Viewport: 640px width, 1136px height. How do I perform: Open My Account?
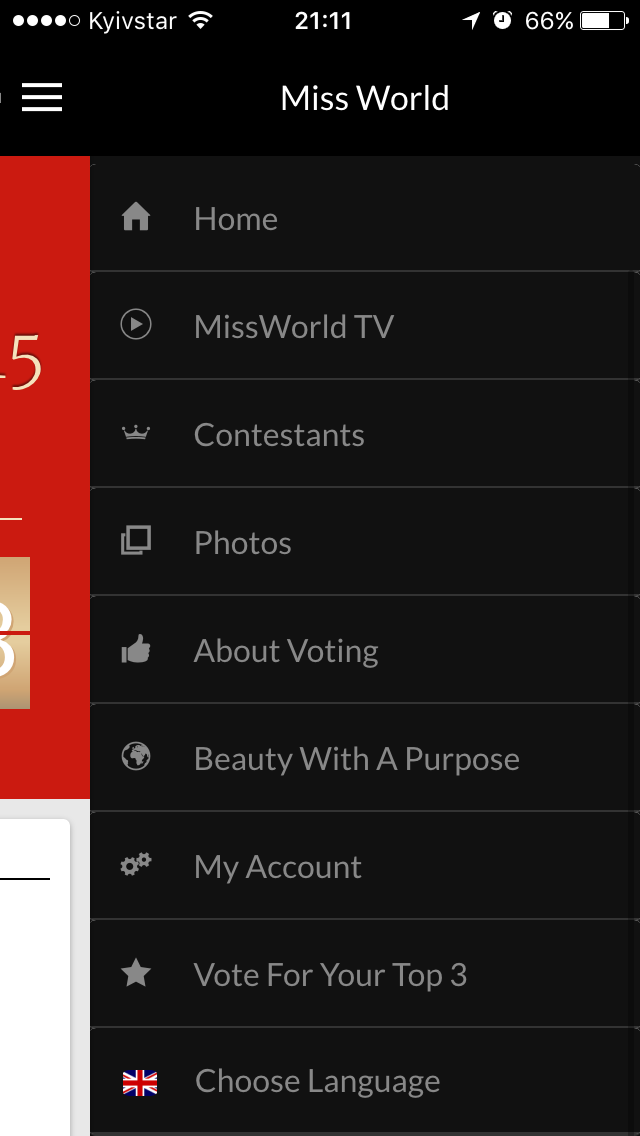(x=365, y=865)
